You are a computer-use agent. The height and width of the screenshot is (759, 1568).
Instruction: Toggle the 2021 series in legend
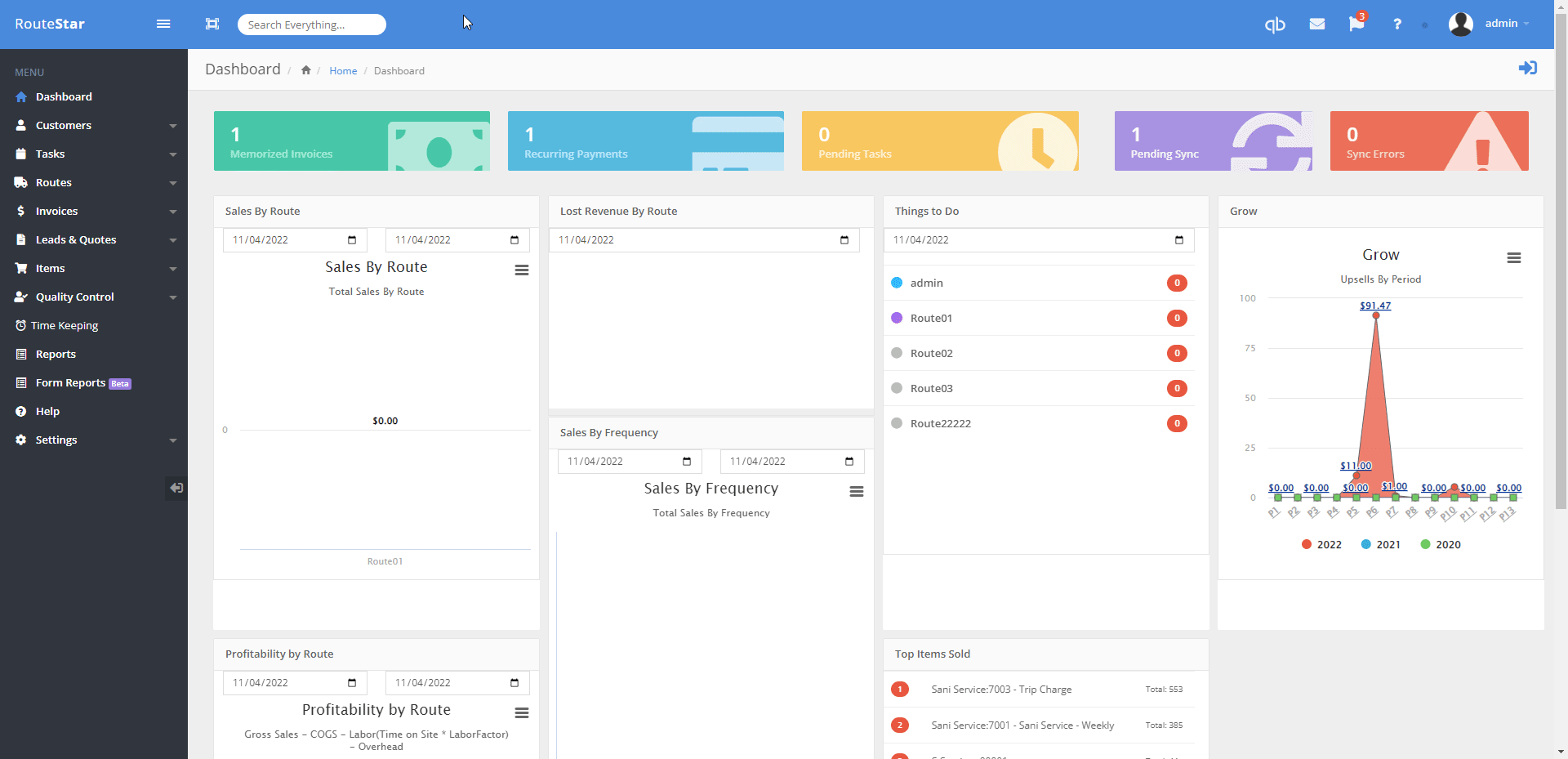pos(1381,545)
